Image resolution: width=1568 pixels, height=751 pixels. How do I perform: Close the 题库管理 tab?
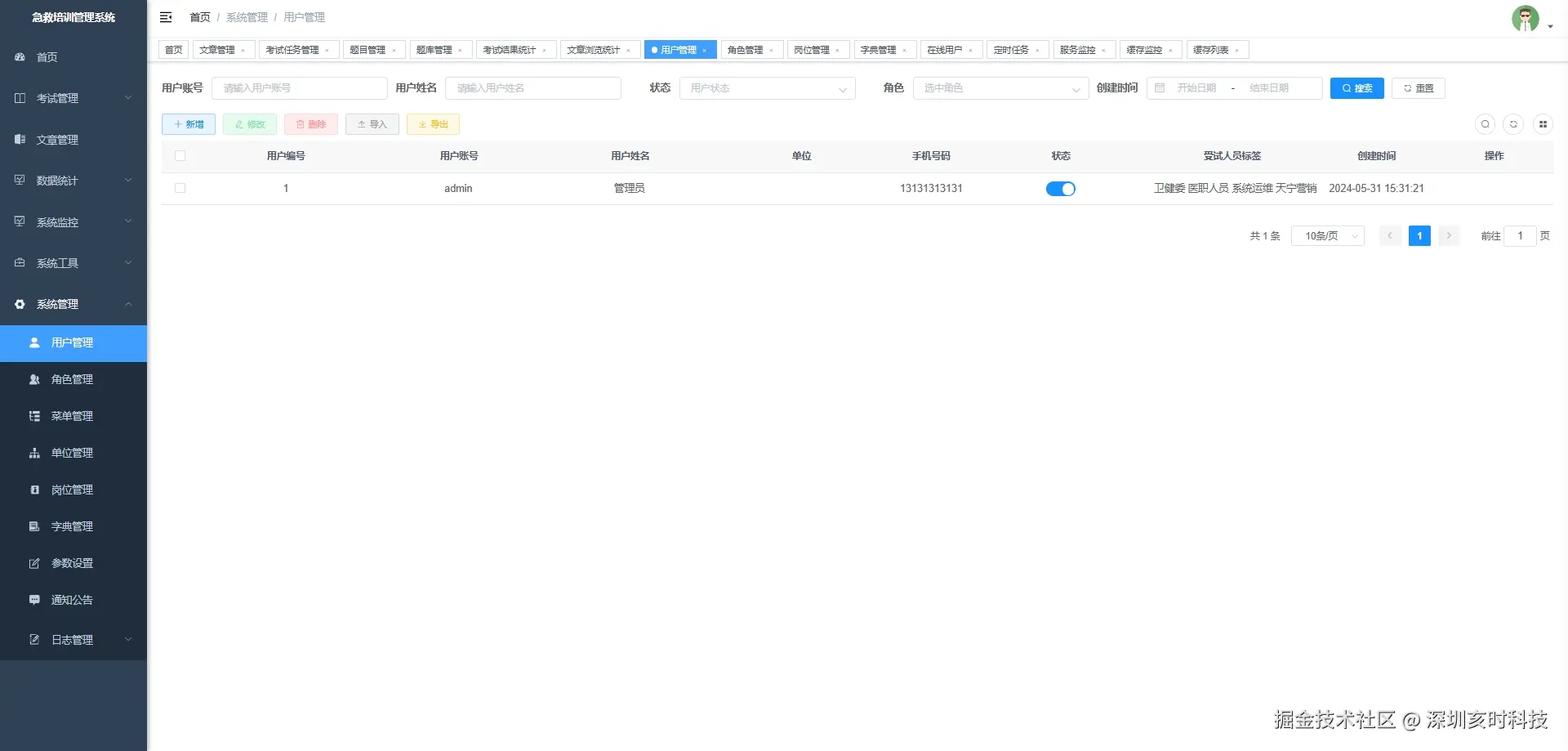click(460, 51)
